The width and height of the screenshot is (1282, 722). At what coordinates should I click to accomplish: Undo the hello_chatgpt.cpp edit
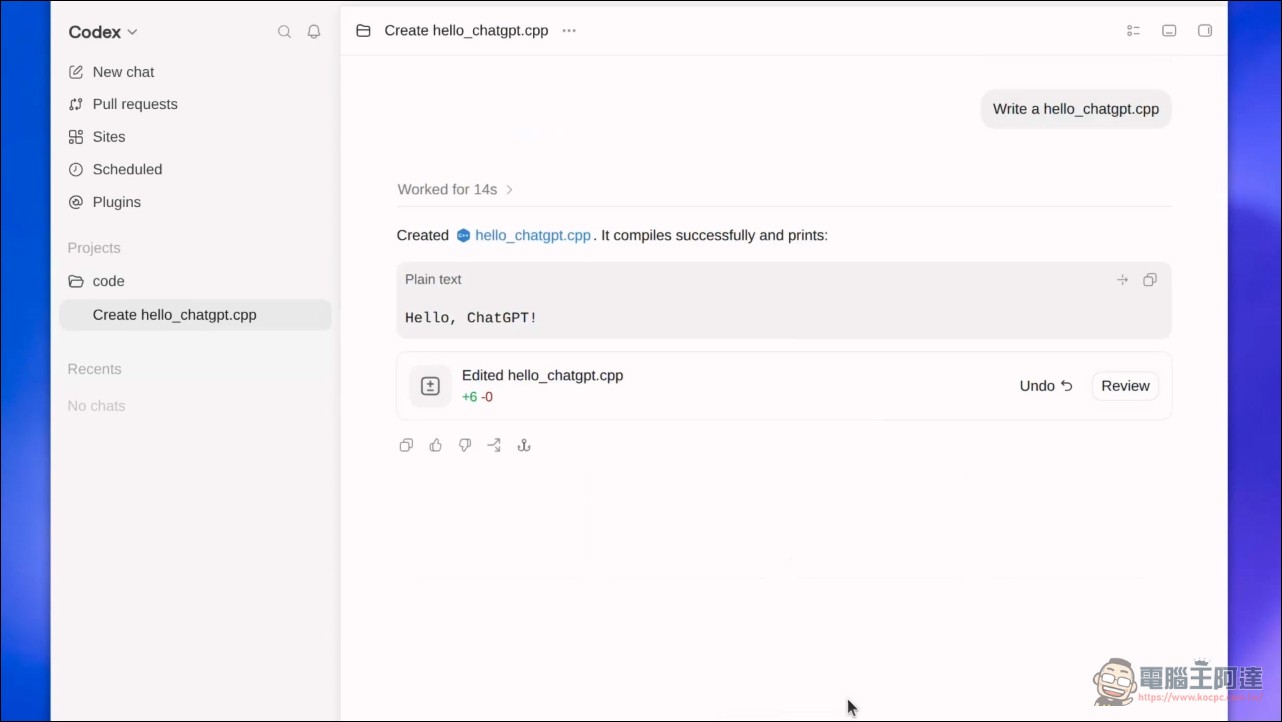[x=1046, y=386]
